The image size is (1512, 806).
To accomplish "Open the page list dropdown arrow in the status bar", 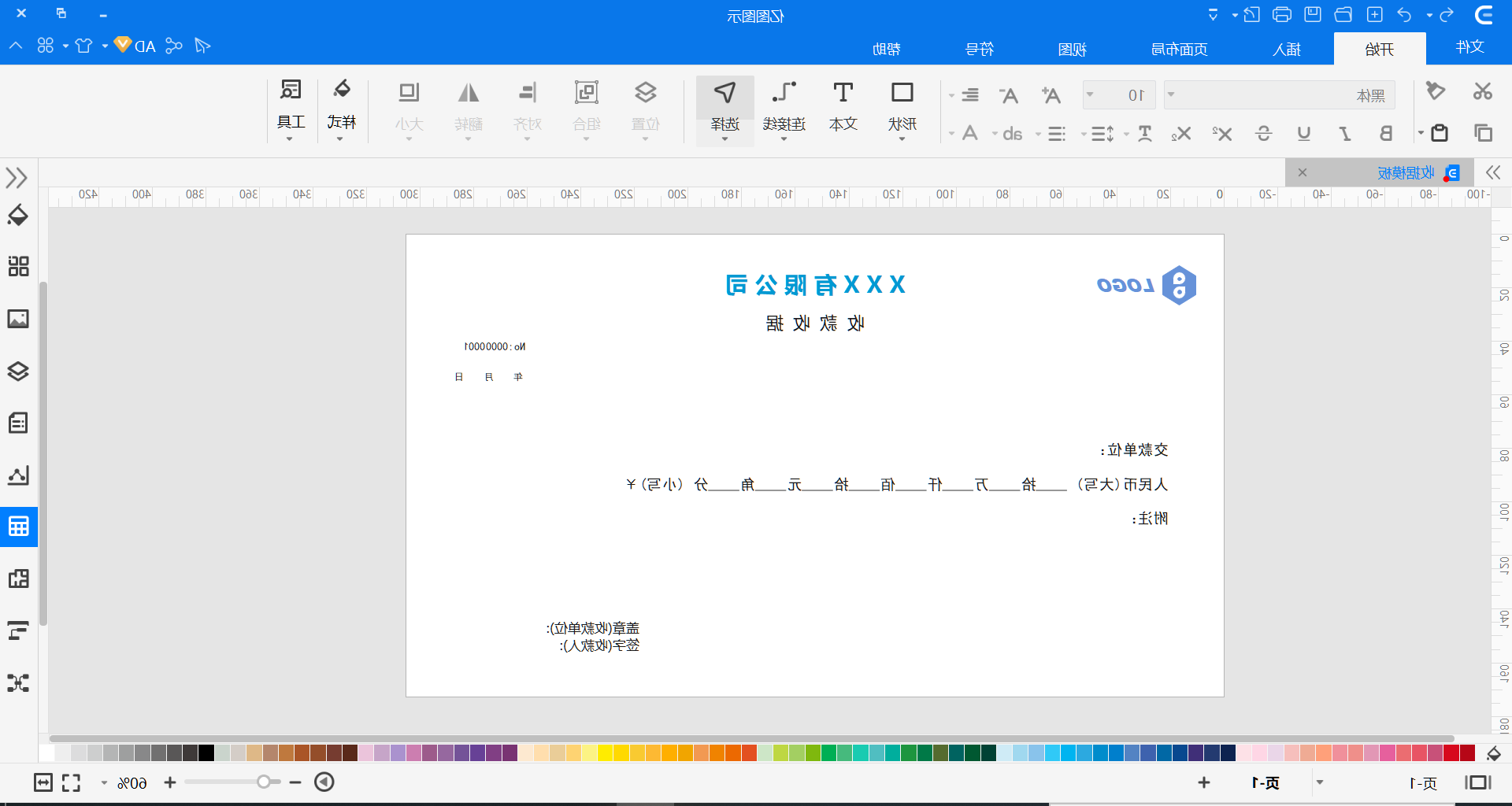I will click(1320, 782).
